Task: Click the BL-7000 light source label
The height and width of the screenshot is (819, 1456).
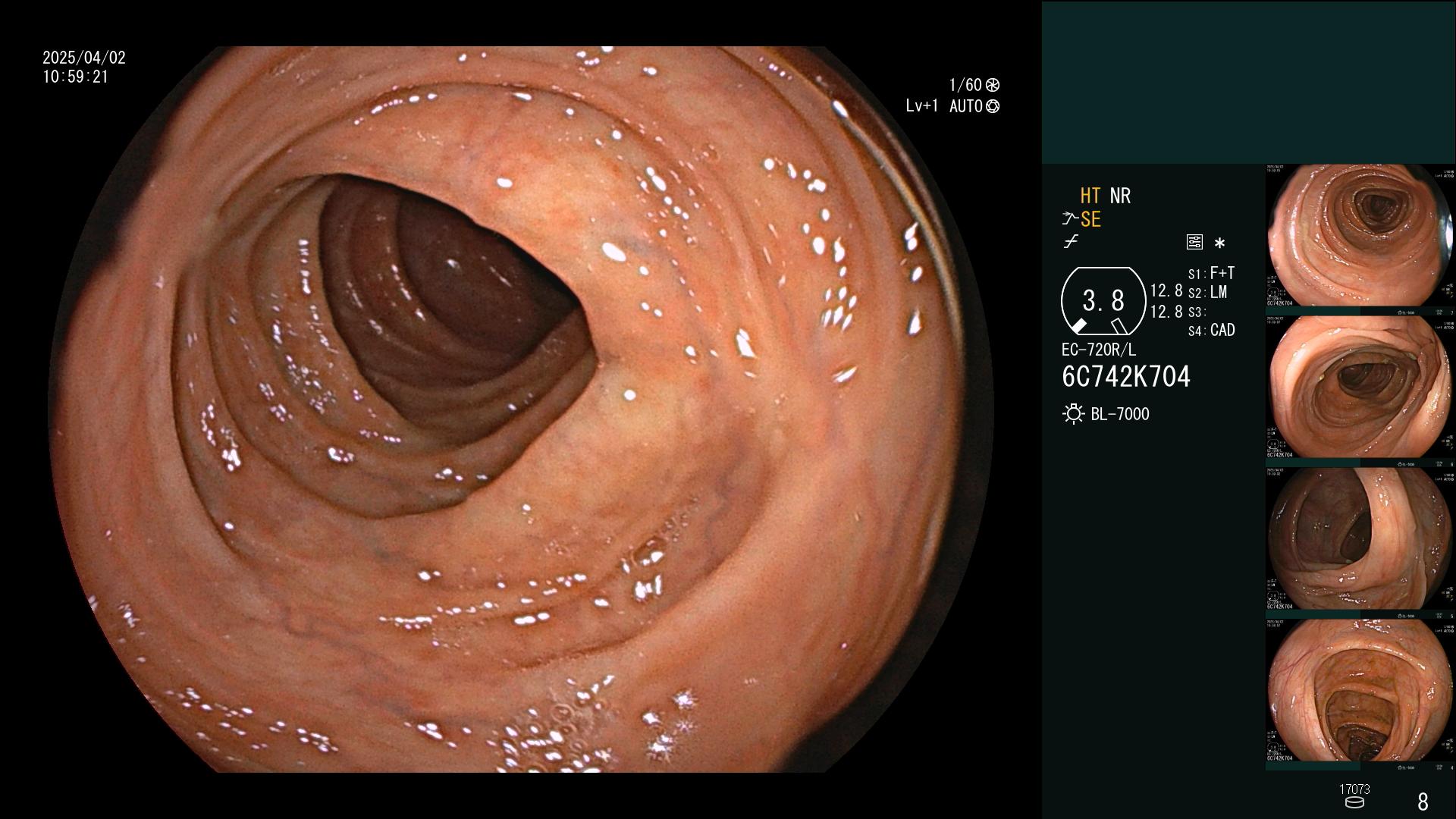Action: [x=1120, y=414]
